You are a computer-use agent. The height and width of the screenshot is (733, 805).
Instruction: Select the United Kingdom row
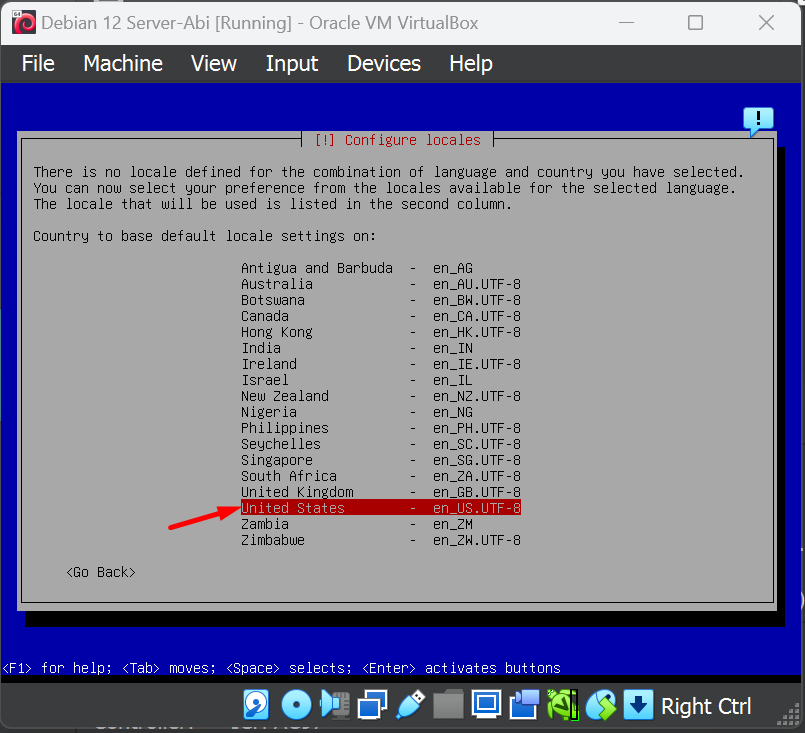381,492
